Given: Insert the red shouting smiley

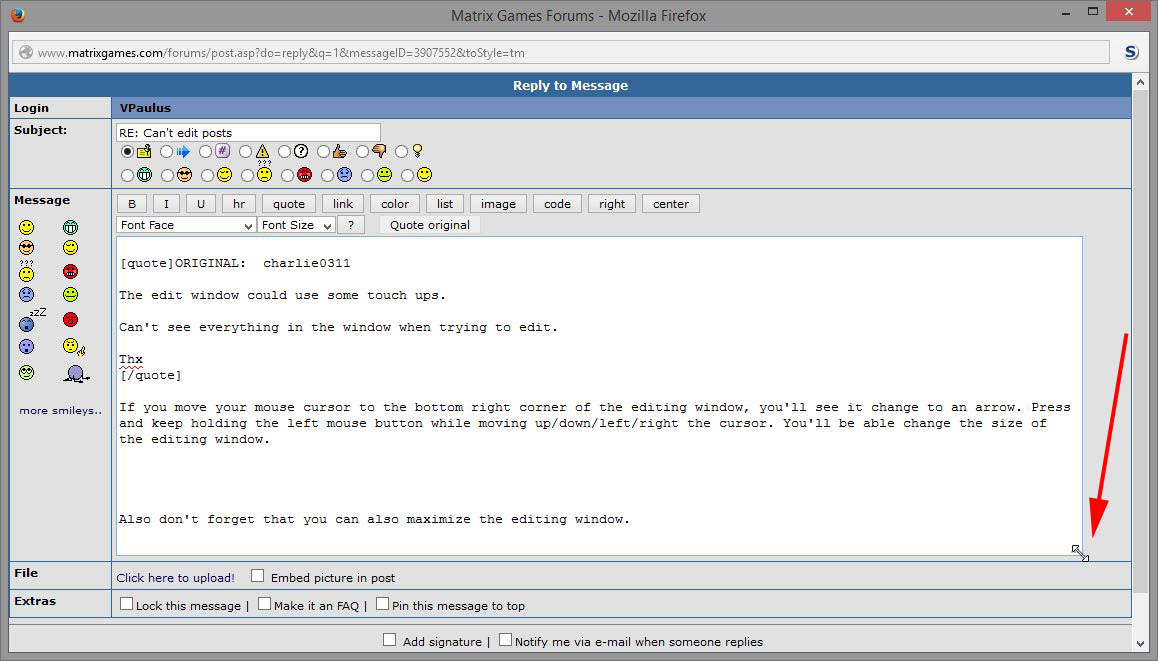Looking at the screenshot, I should coord(70,320).
